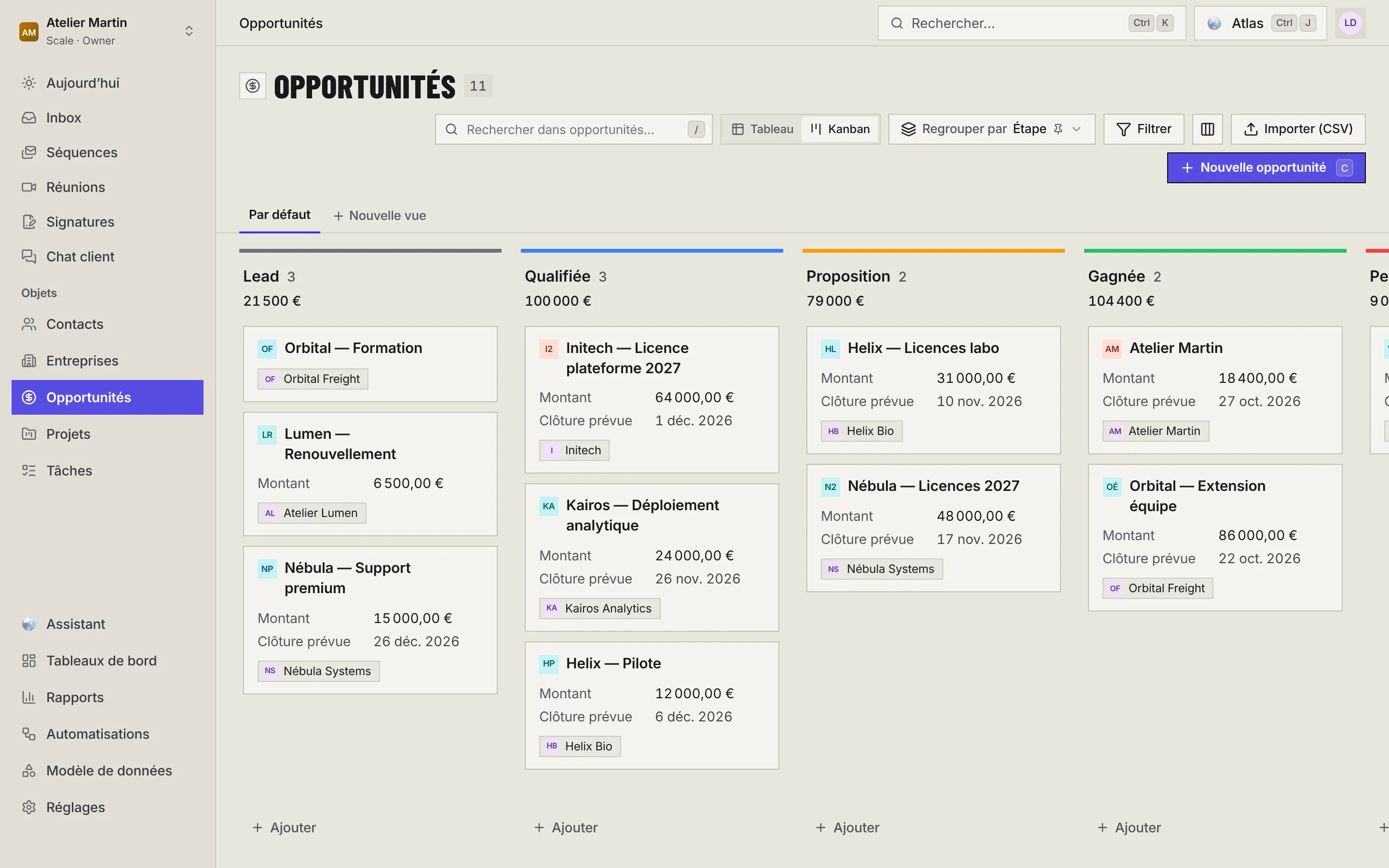Open the Filtrer button
Screen dimensions: 1389x868
1144,129
